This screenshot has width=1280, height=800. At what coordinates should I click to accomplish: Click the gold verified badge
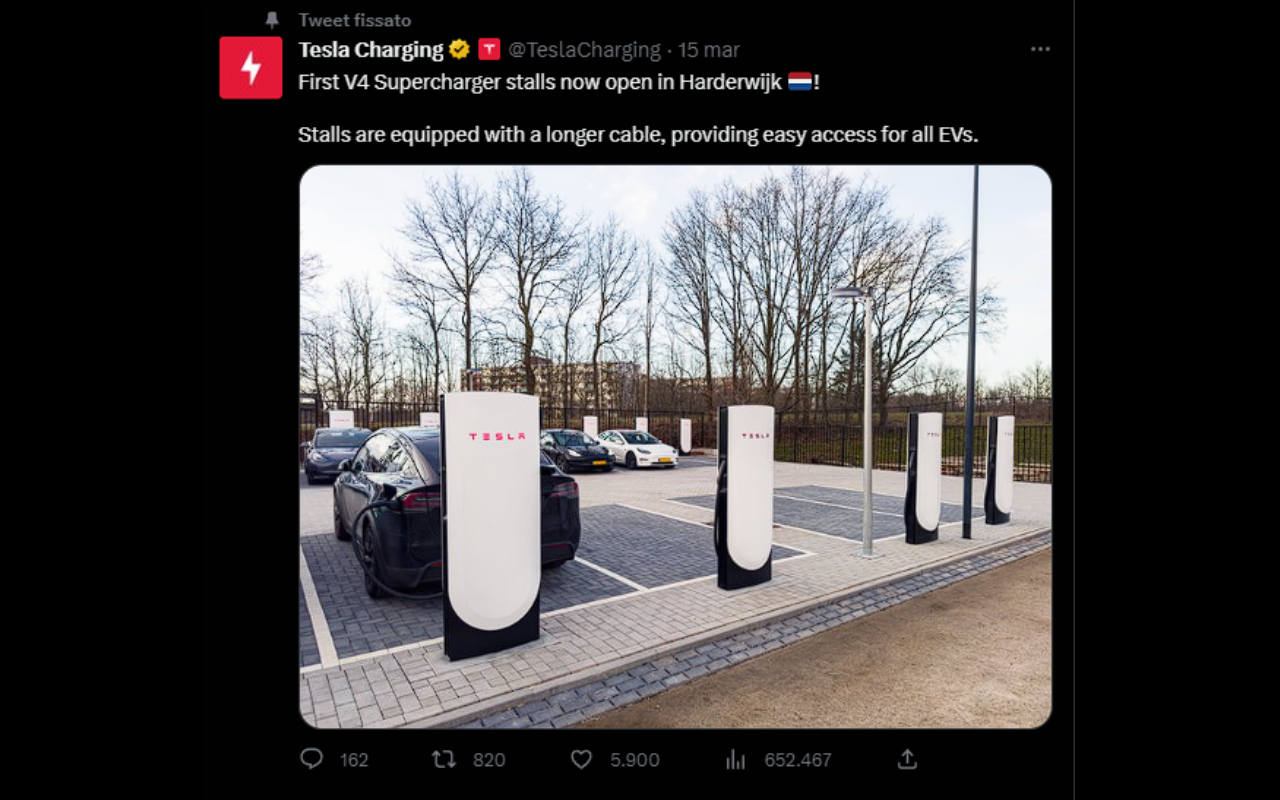point(459,49)
